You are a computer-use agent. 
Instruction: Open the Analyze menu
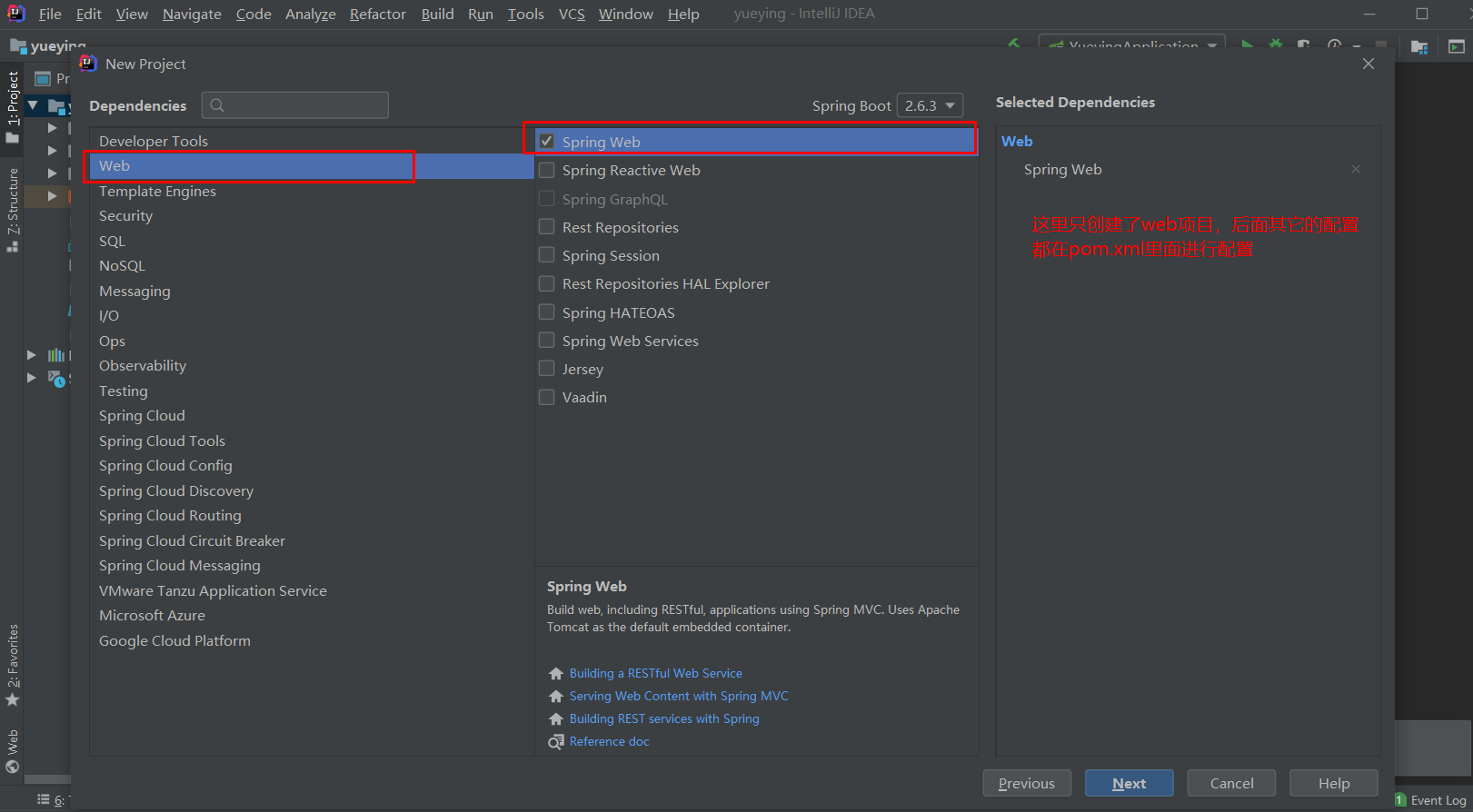pos(311,14)
